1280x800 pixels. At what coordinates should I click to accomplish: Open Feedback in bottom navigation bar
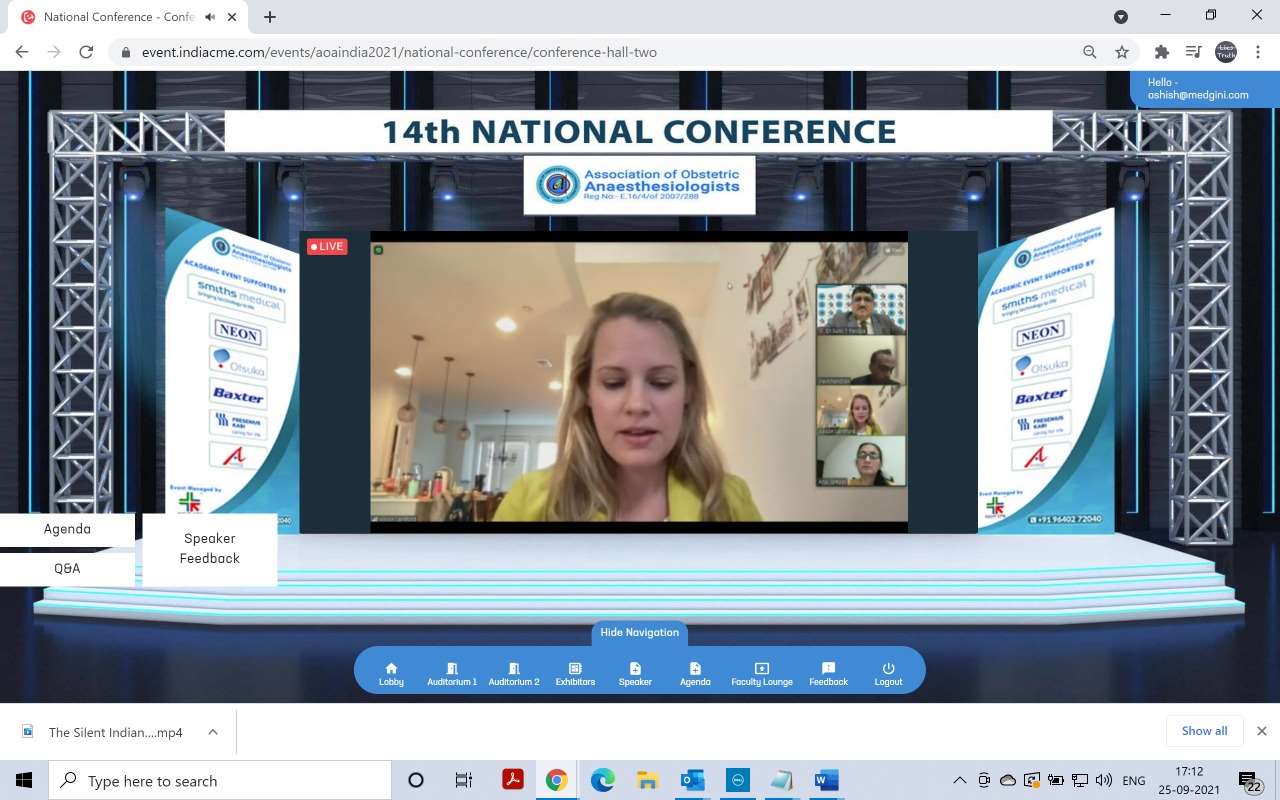[x=828, y=674]
